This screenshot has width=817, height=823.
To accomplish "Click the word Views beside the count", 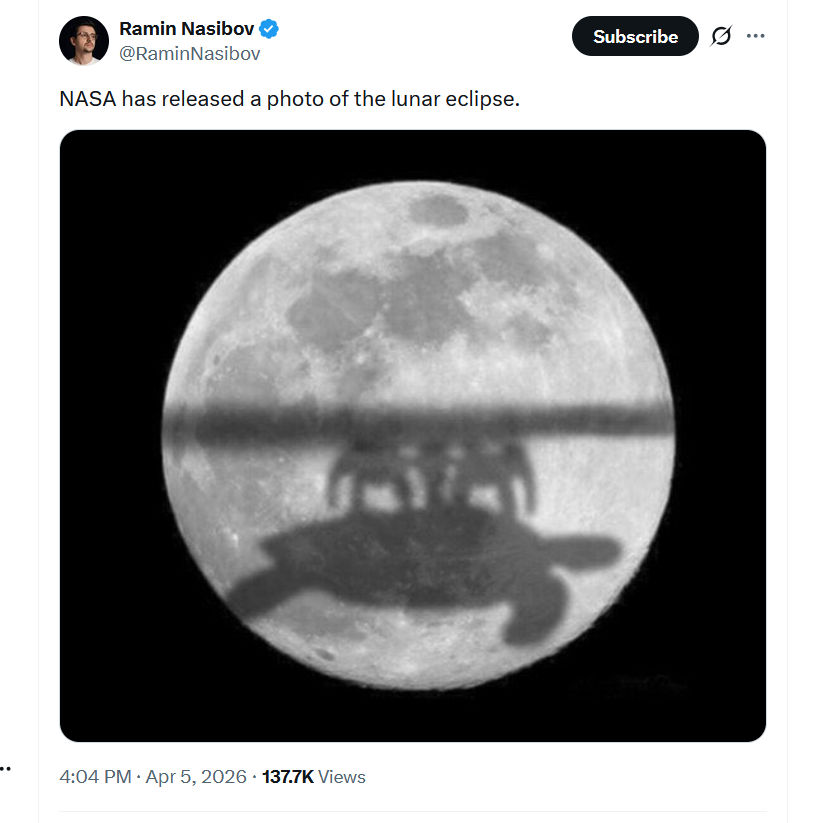I will click(x=342, y=777).
